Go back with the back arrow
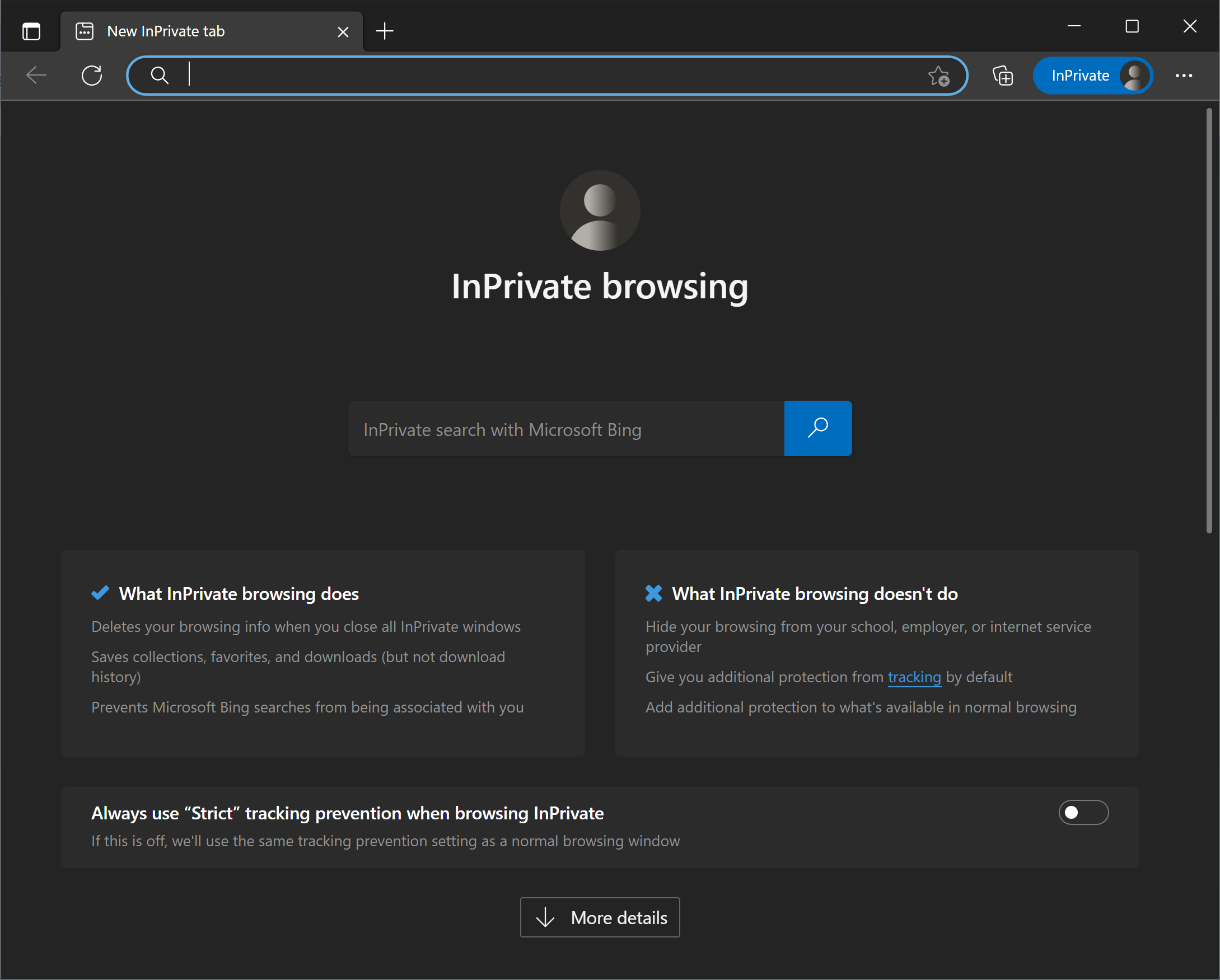Screen dimensions: 1220x980 tap(37, 75)
